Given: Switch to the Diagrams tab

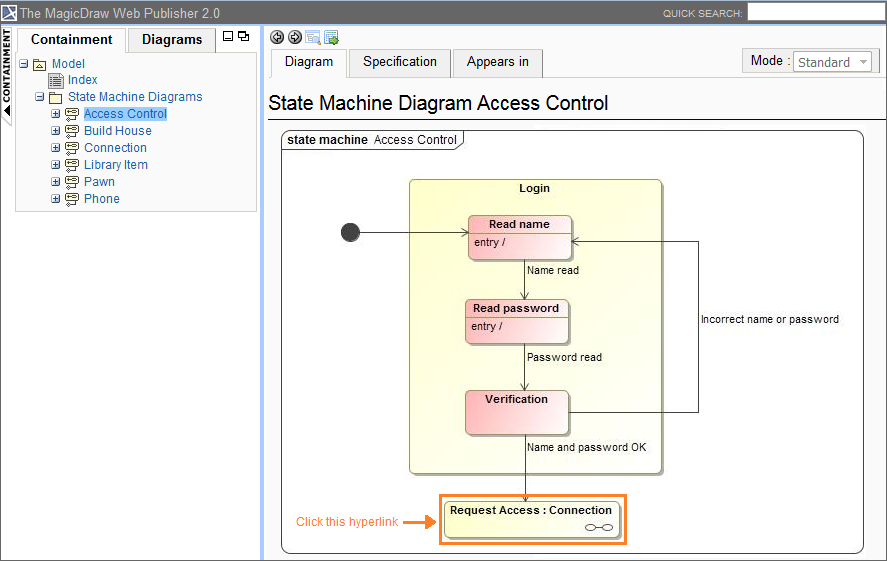Looking at the screenshot, I should 172,40.
